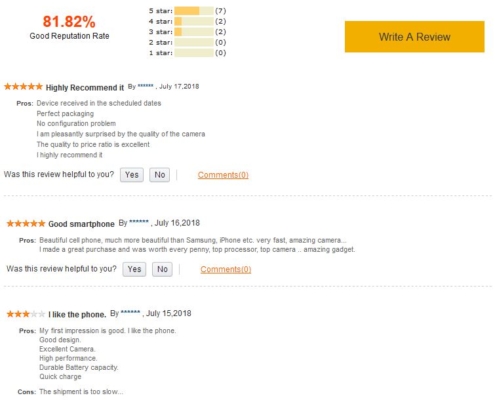The width and height of the screenshot is (495, 400).
Task: Mark Highly Recommend it review as helpful with Yes
Action: click(x=132, y=175)
